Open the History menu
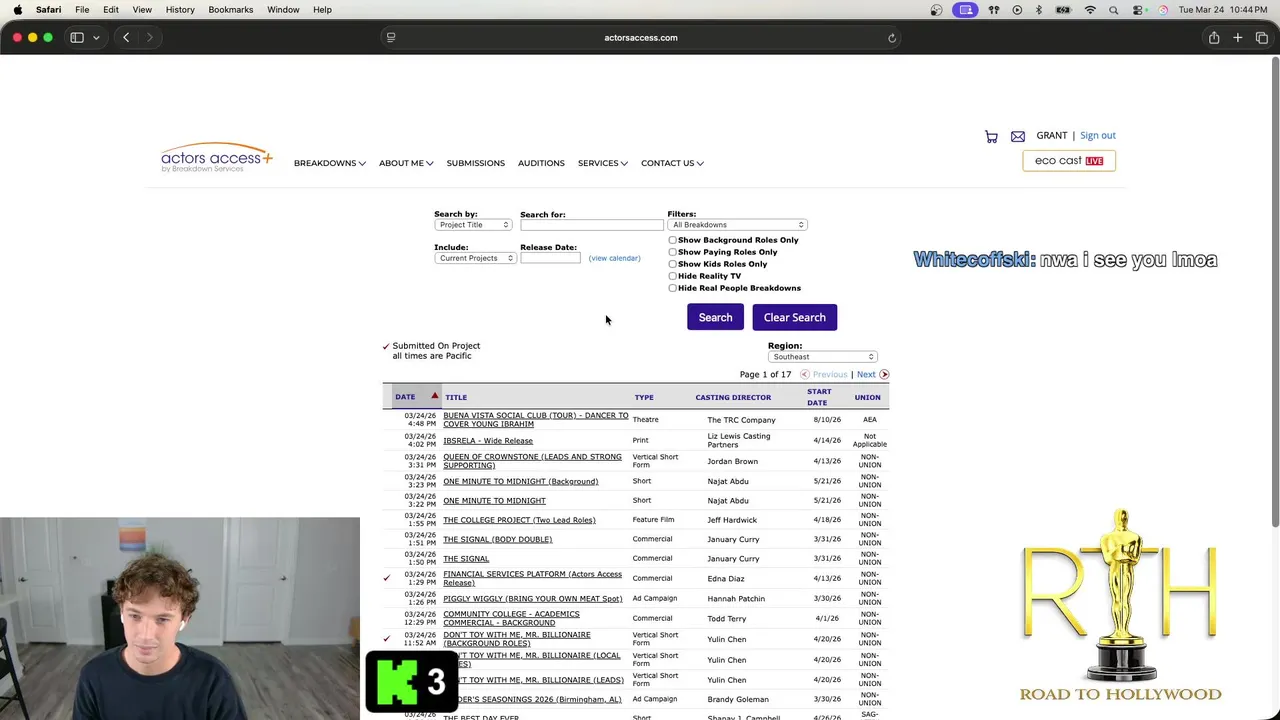 [180, 10]
